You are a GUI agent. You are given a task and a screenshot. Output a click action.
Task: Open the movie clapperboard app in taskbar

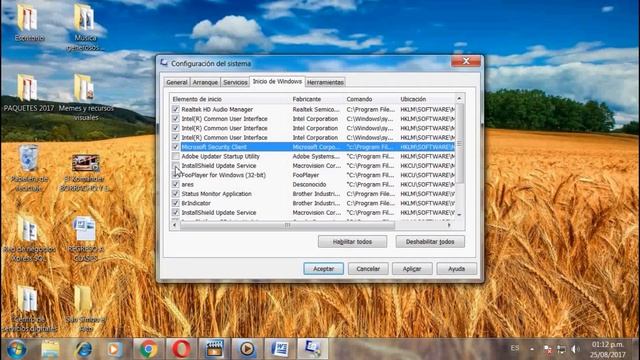coord(214,349)
